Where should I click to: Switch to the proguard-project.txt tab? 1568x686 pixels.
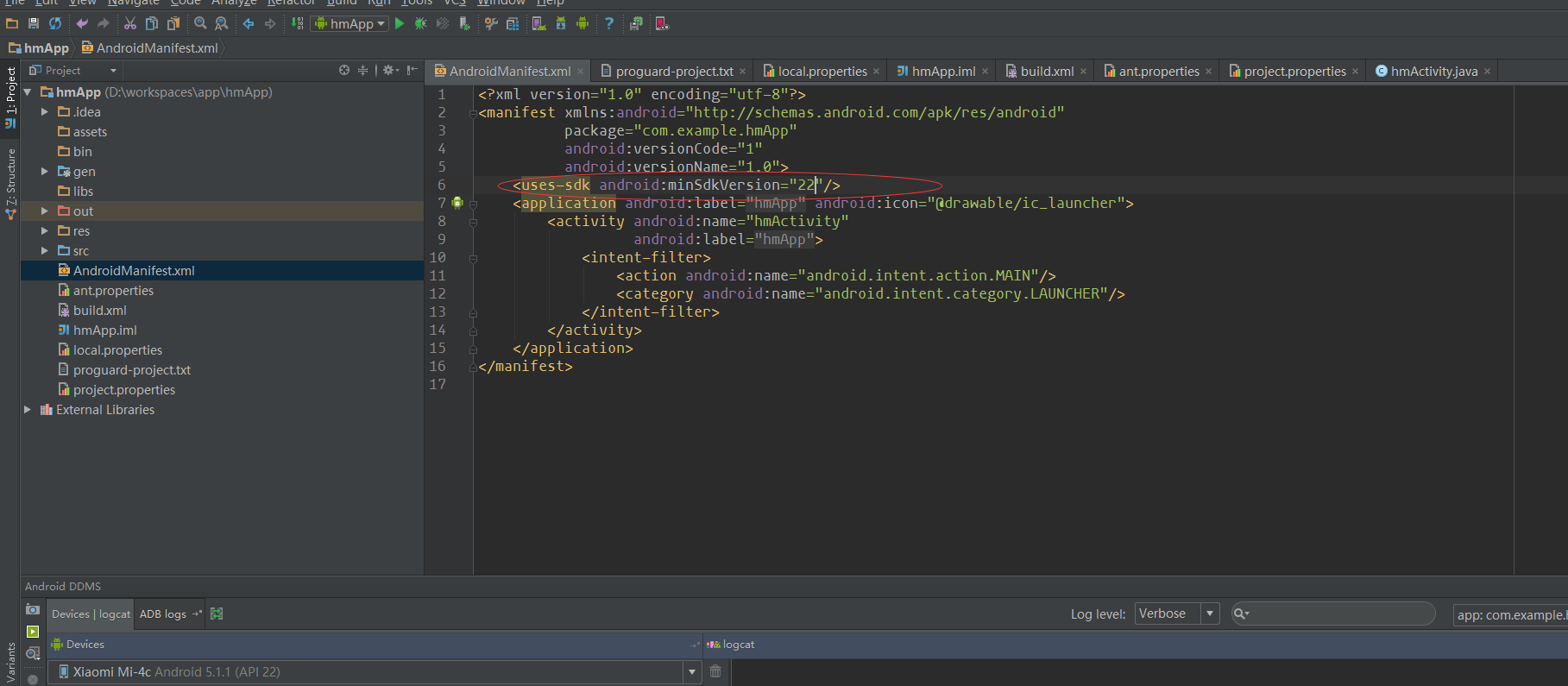tap(673, 71)
